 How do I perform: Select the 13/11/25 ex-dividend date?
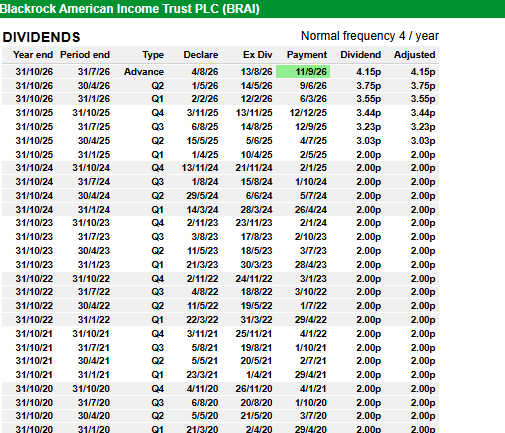click(x=254, y=113)
